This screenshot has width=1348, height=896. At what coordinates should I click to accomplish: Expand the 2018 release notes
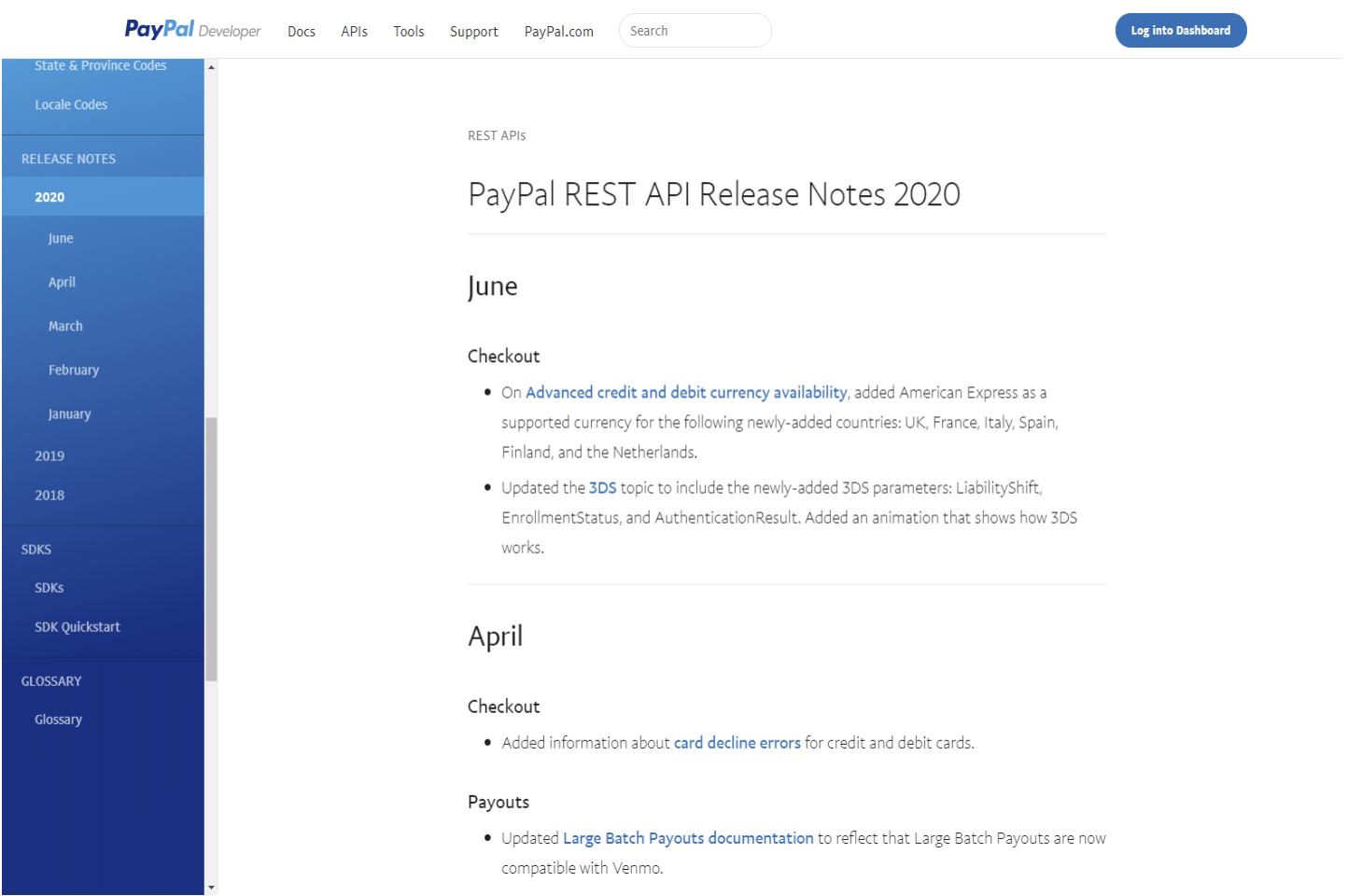pos(49,496)
